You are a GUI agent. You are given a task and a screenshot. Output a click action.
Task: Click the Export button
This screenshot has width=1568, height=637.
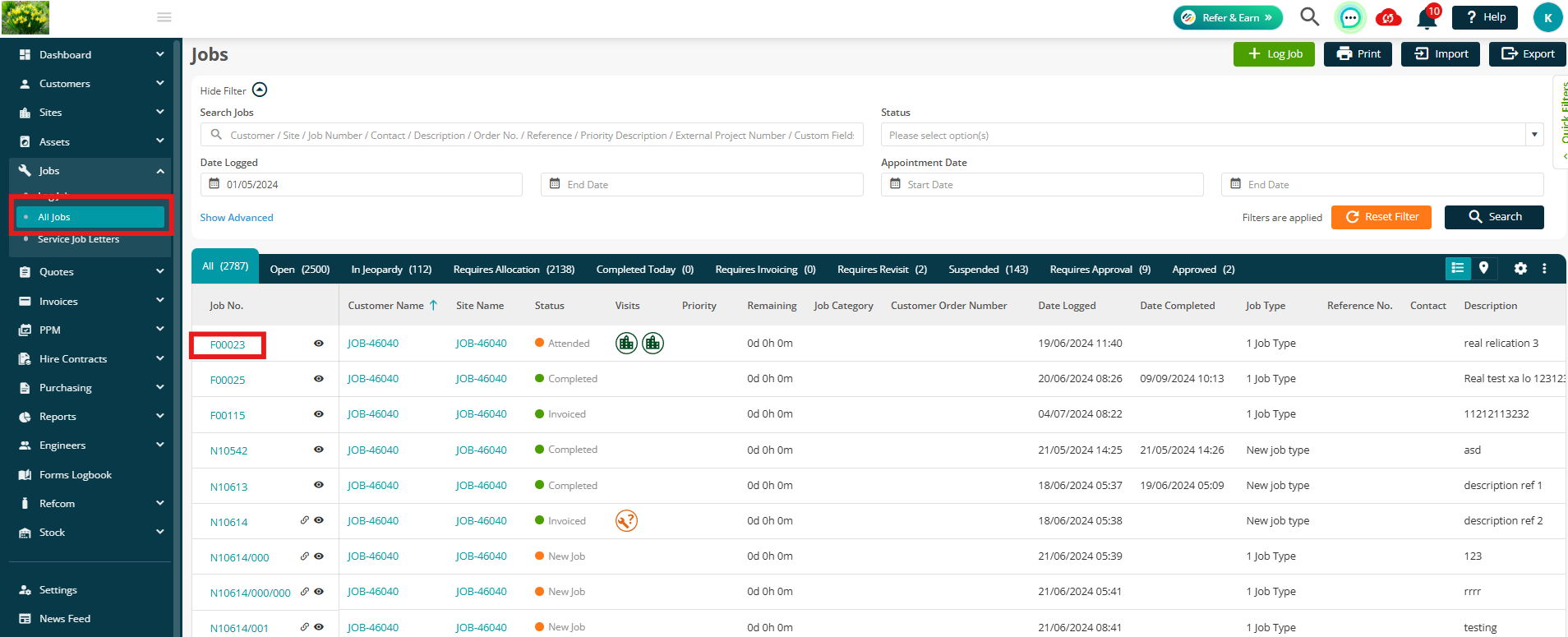click(x=1528, y=54)
